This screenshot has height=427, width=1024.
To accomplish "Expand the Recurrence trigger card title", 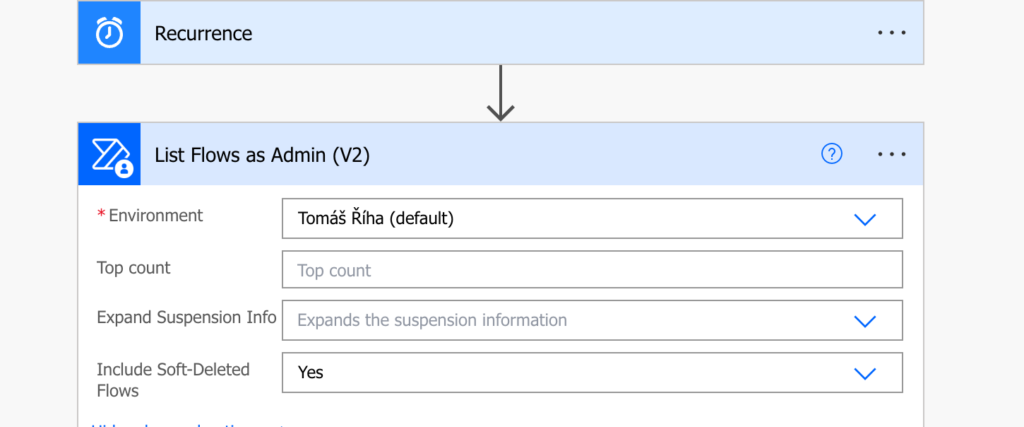I will 203,33.
